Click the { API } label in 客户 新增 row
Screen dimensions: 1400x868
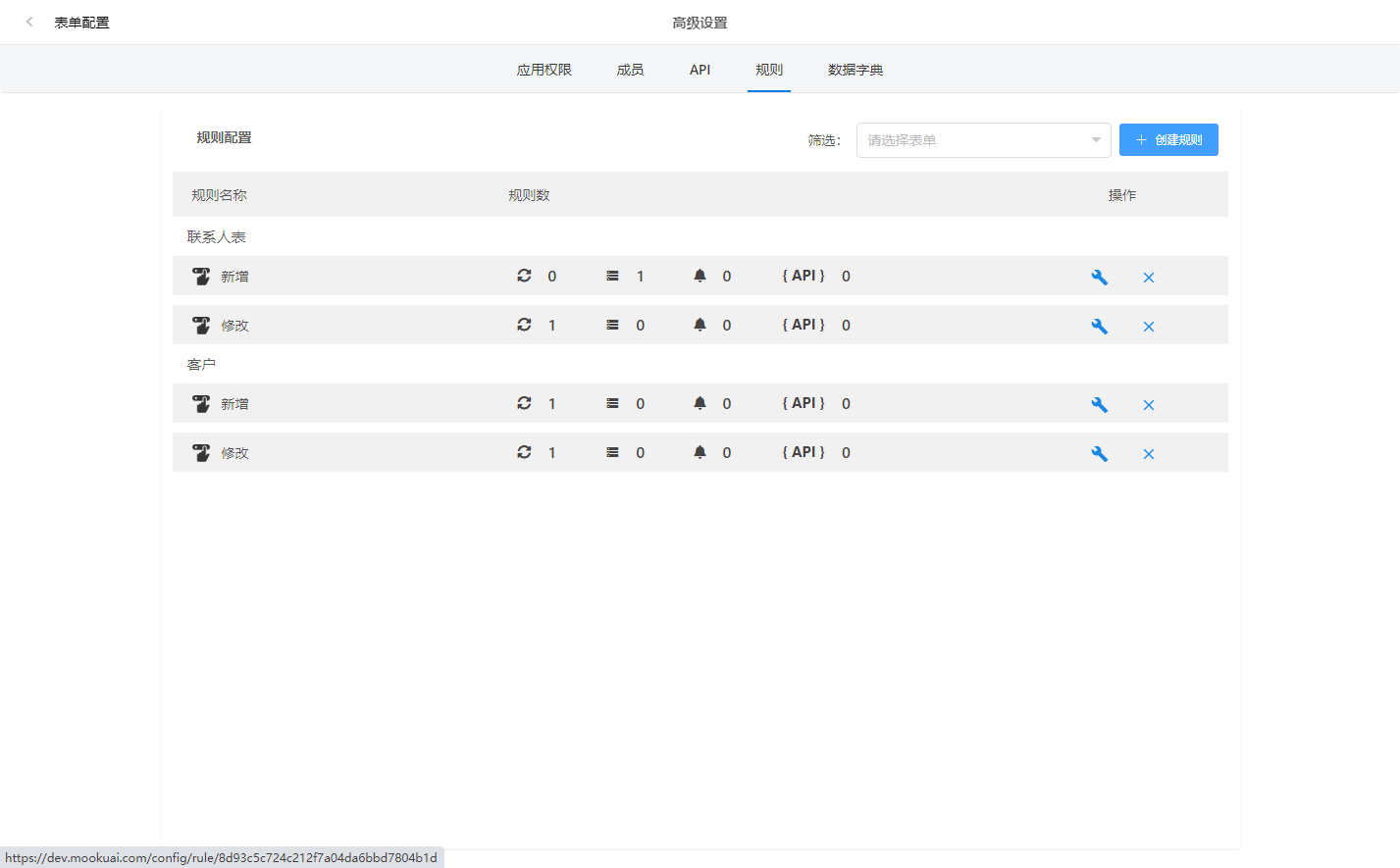point(804,403)
